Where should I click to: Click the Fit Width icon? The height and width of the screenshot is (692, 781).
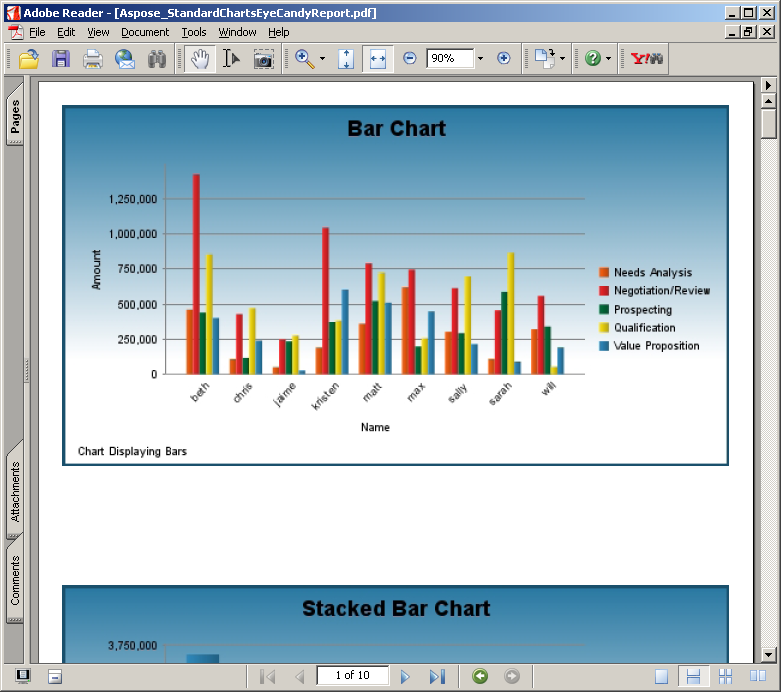[x=377, y=59]
